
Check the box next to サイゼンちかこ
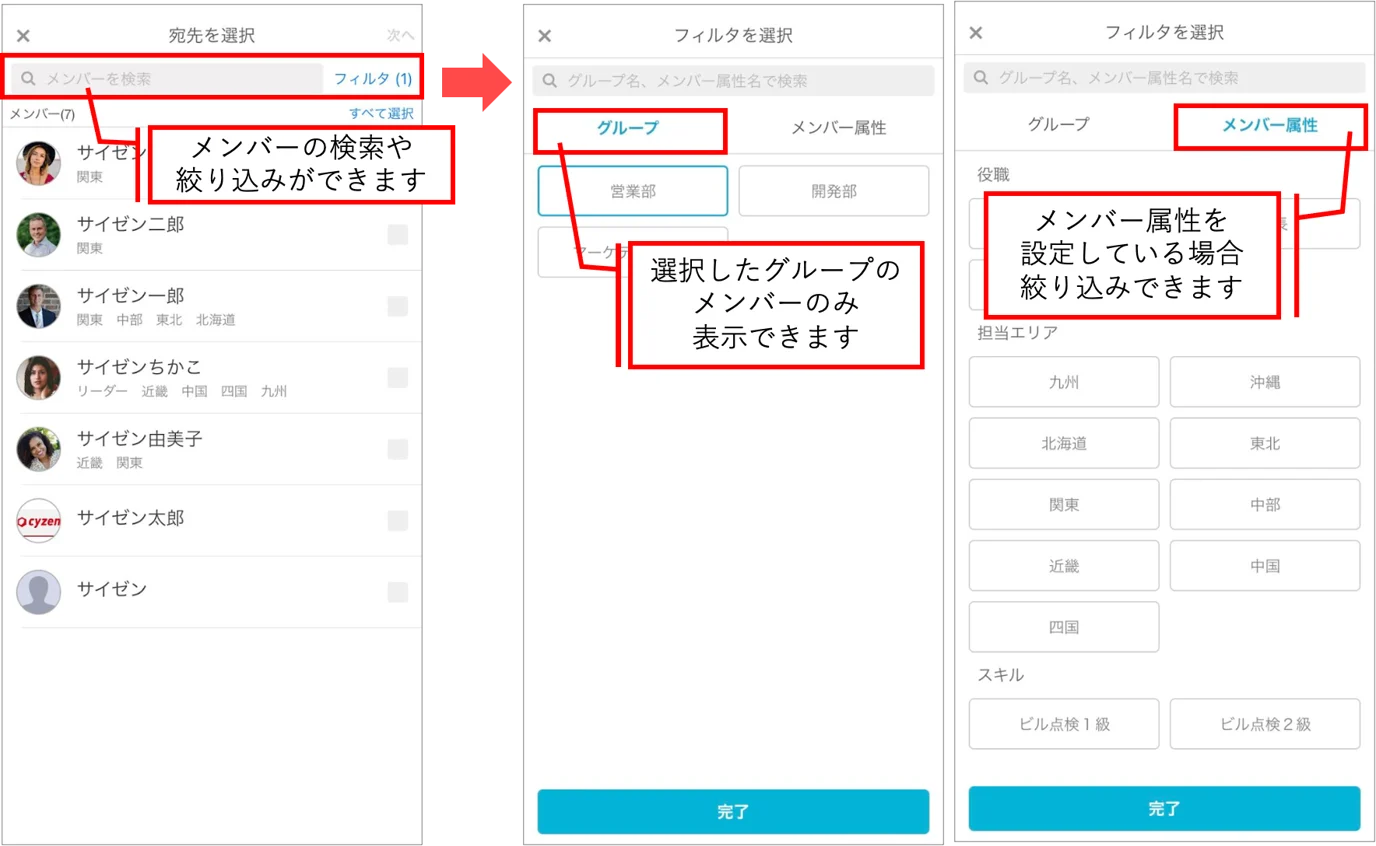tap(398, 378)
